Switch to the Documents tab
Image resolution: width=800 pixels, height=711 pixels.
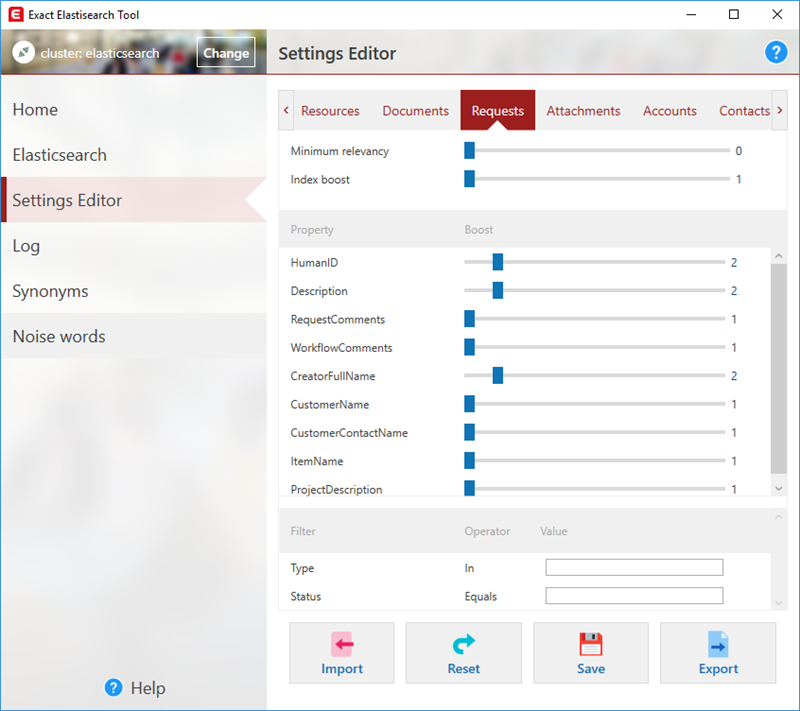click(x=415, y=111)
